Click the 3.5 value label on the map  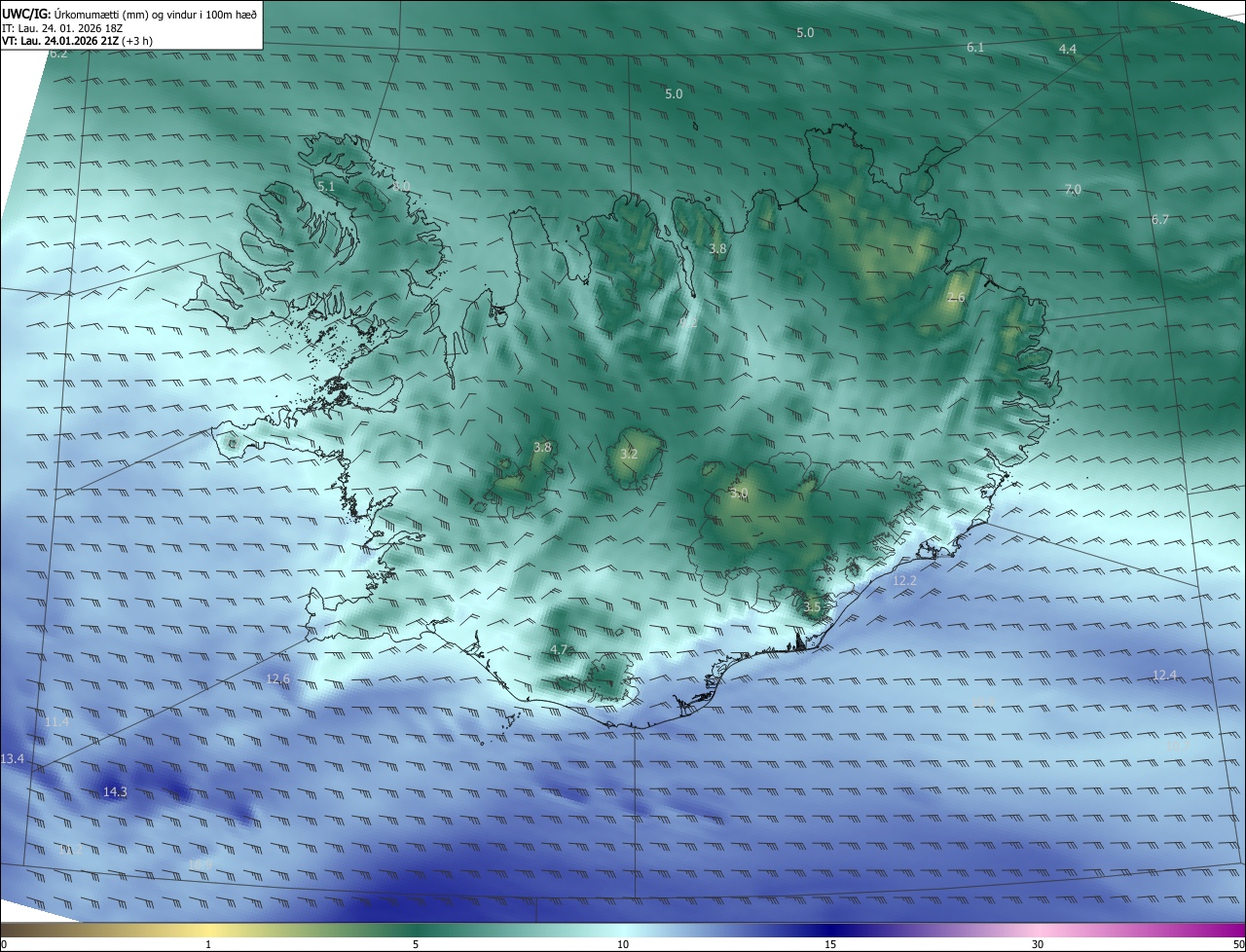812,606
